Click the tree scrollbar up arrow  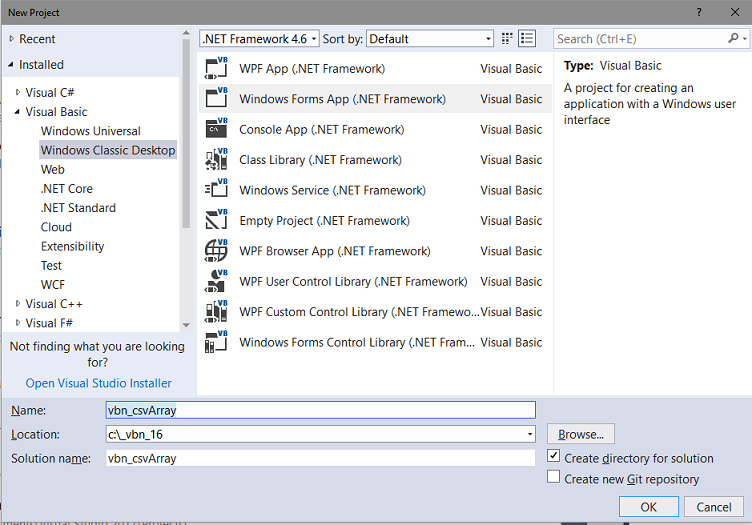[186, 33]
